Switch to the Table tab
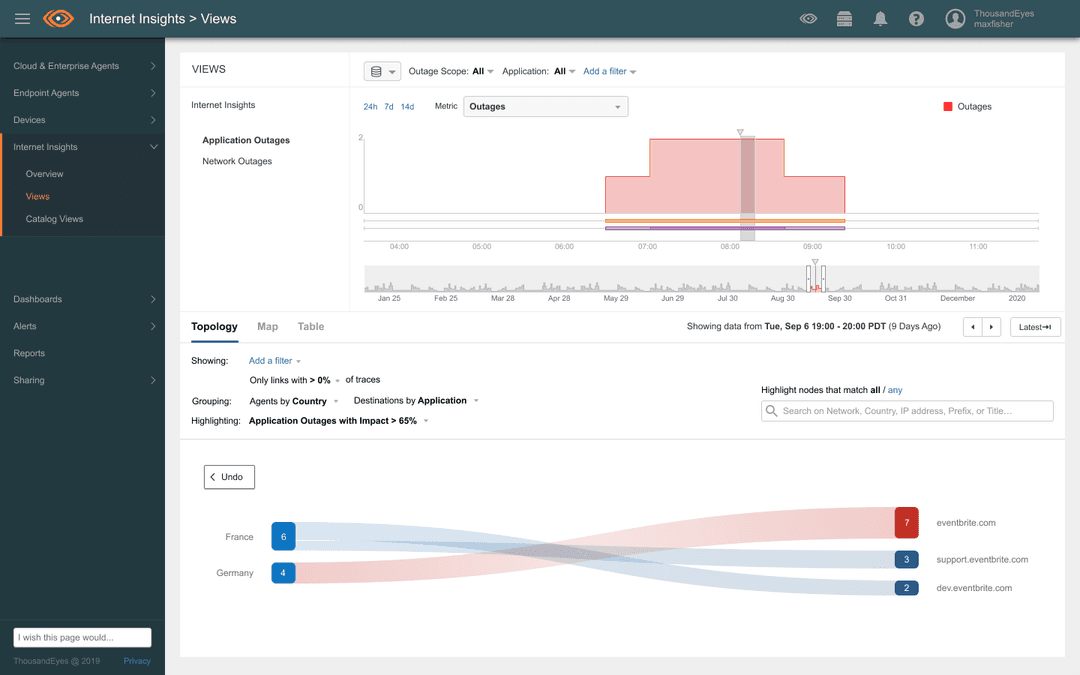 coord(311,327)
